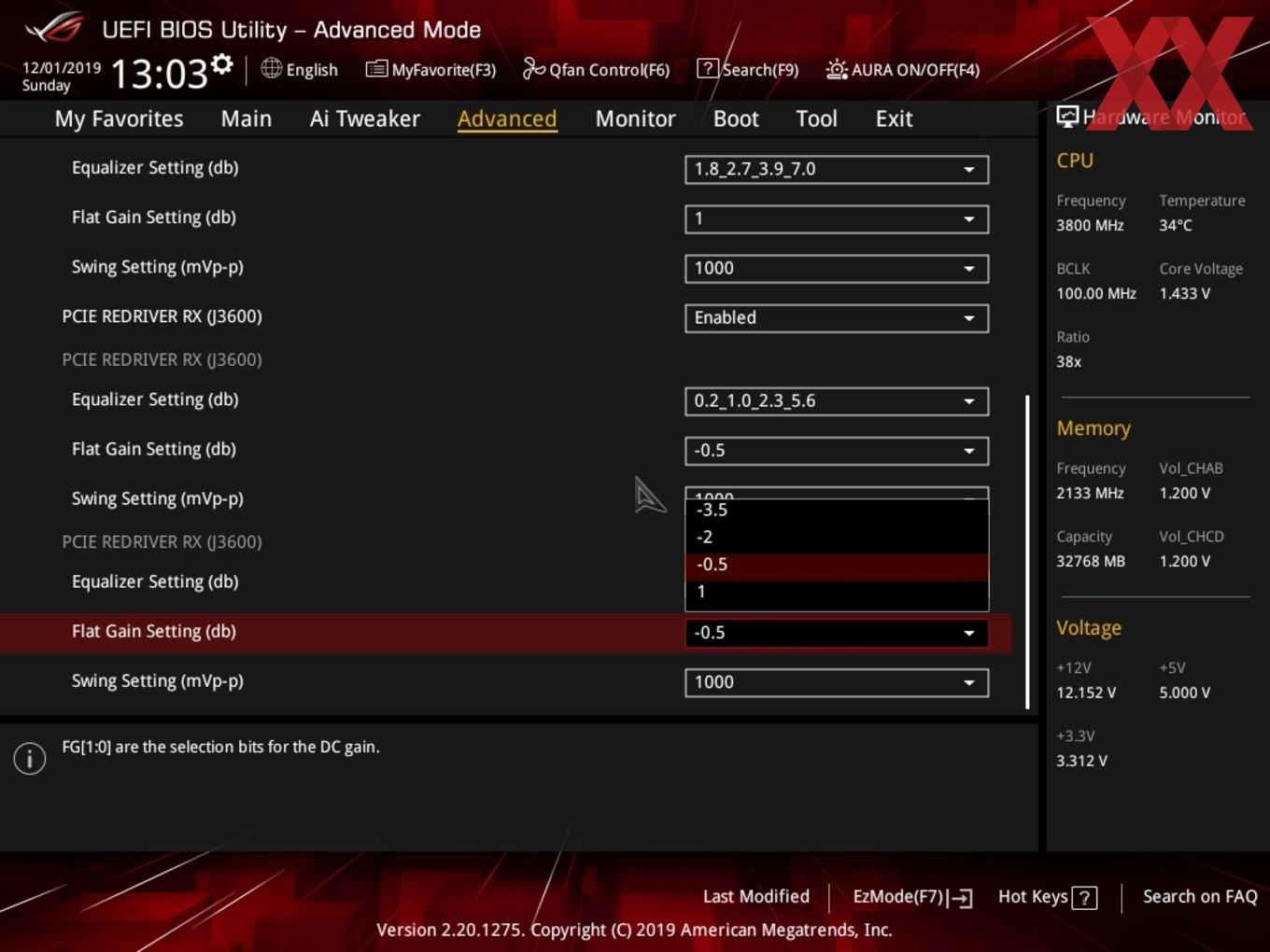The width and height of the screenshot is (1270, 952).
Task: Click the top Equalizer Setting (db) label
Action: click(x=155, y=168)
